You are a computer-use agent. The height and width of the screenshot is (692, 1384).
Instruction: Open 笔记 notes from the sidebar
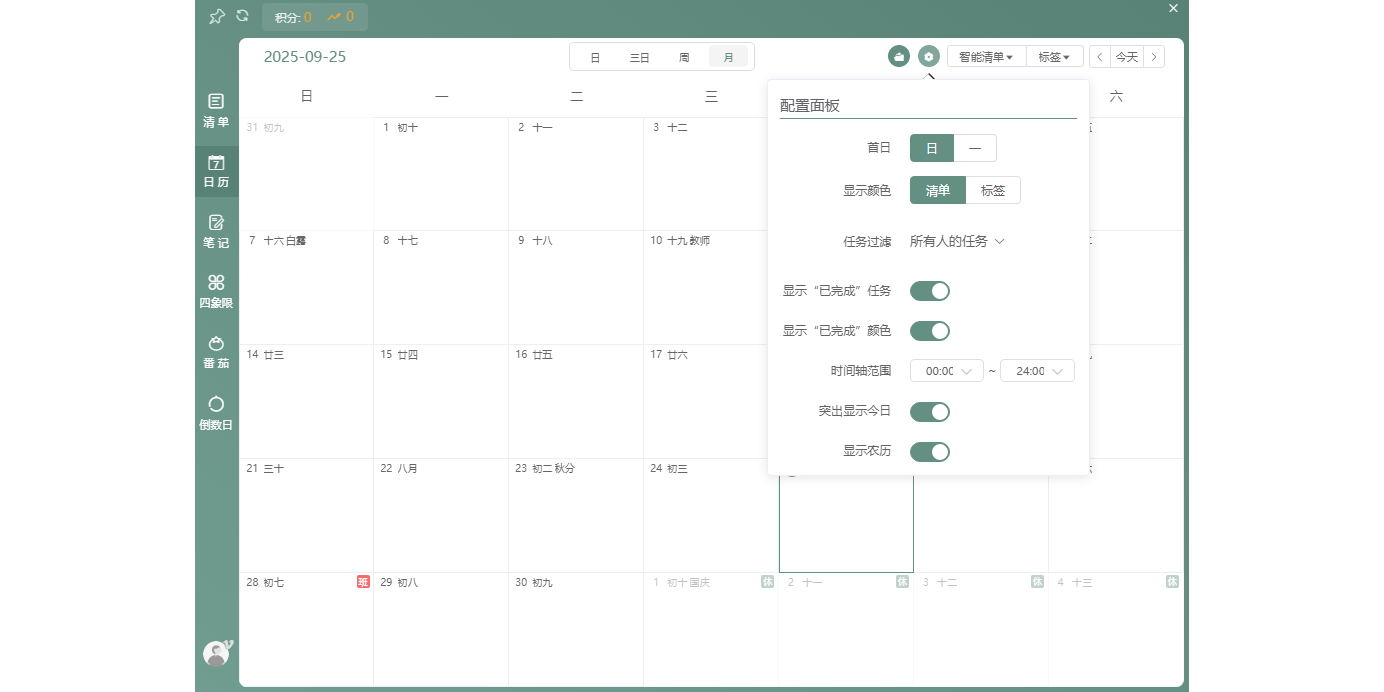point(216,231)
